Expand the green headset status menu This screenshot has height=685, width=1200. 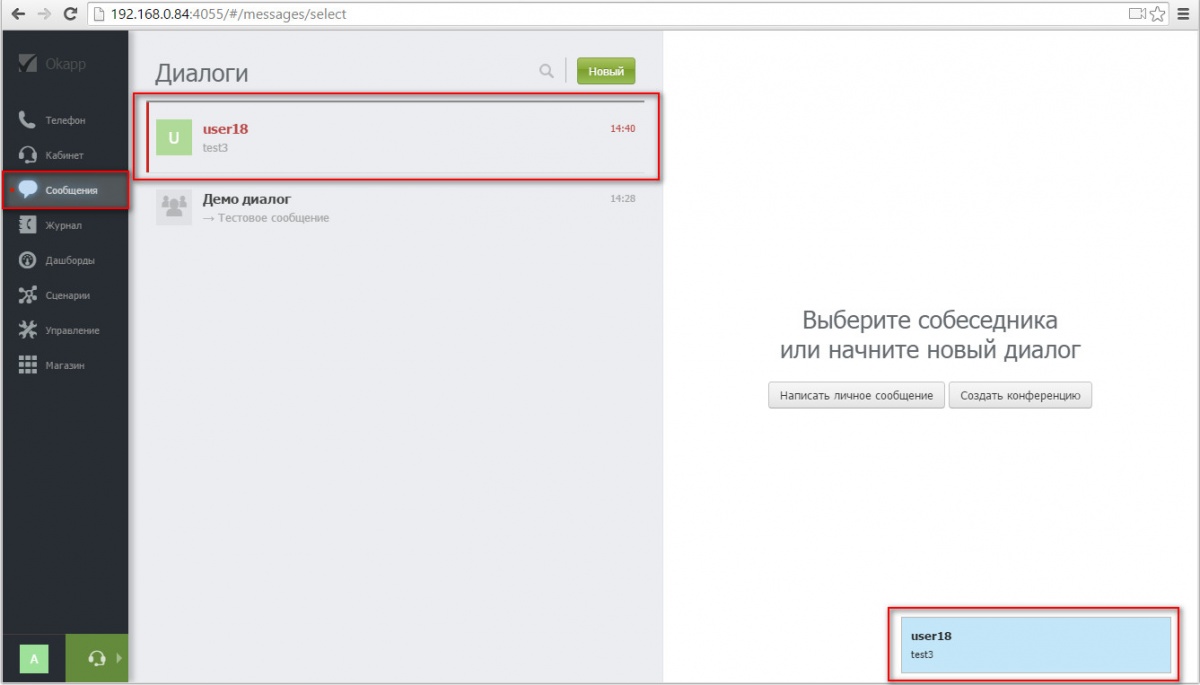98,658
